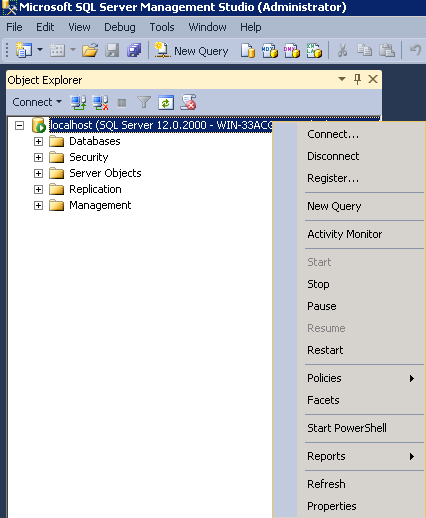Viewport: 426px width, 518px height.
Task: Open the File menu
Action: [14, 27]
